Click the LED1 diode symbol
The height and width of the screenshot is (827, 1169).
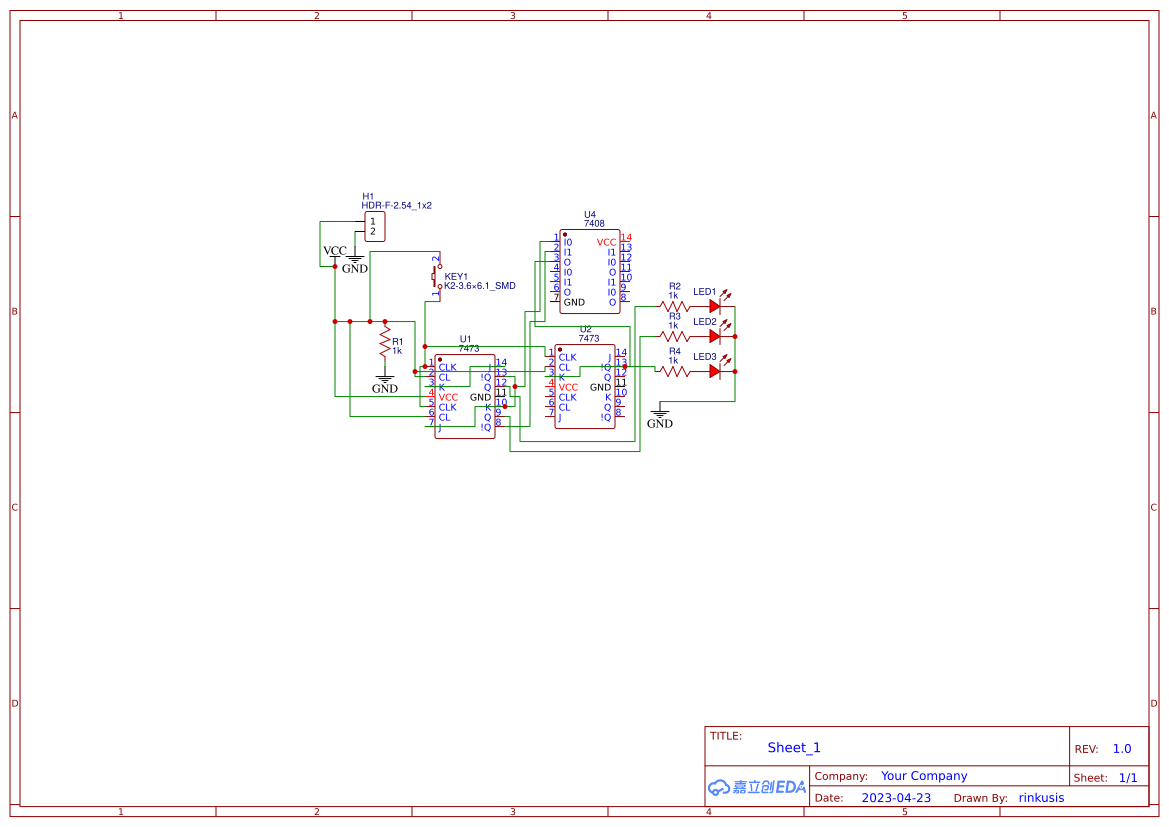pyautogui.click(x=715, y=306)
